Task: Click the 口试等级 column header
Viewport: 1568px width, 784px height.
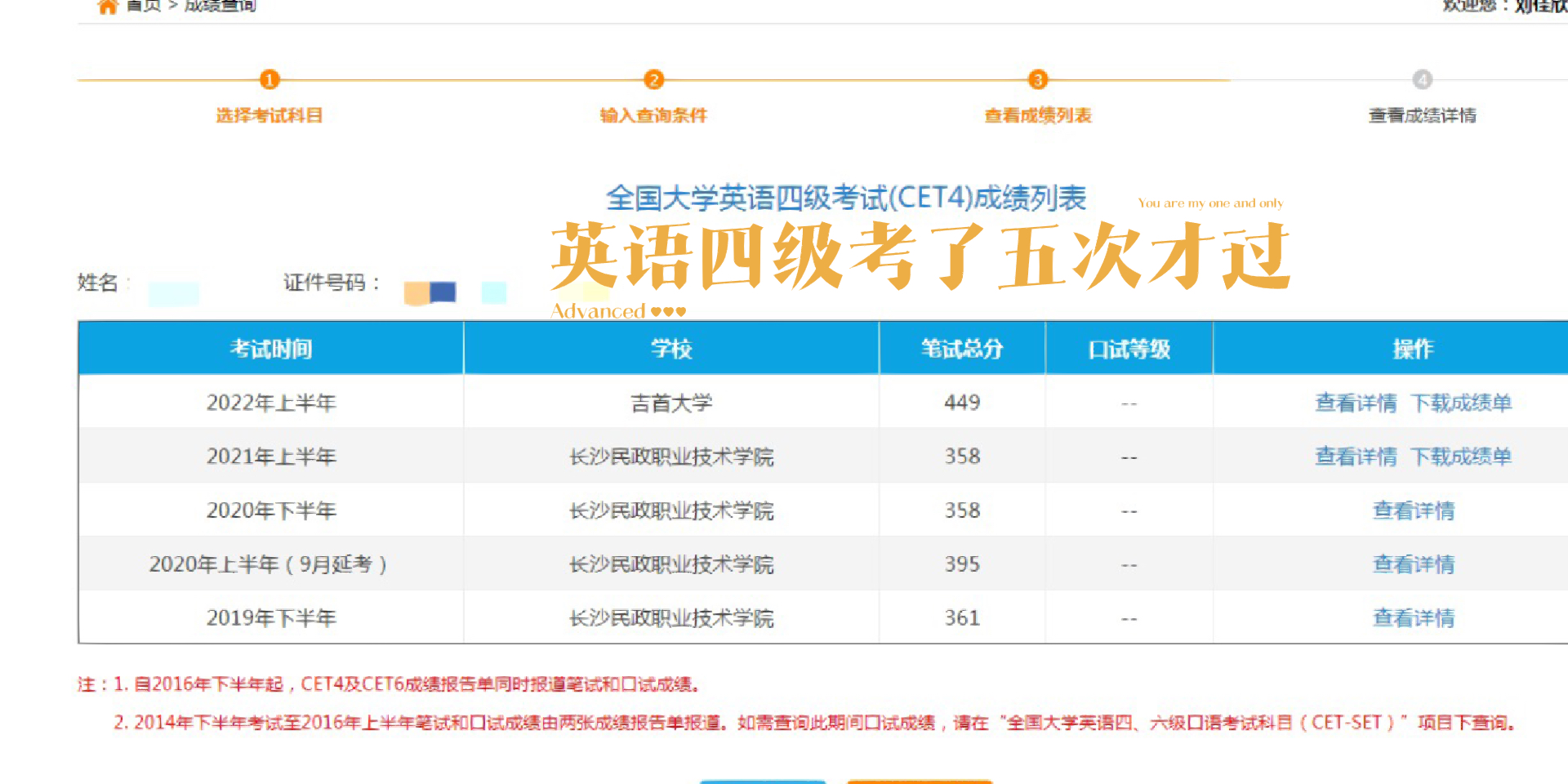Action: (x=1129, y=349)
